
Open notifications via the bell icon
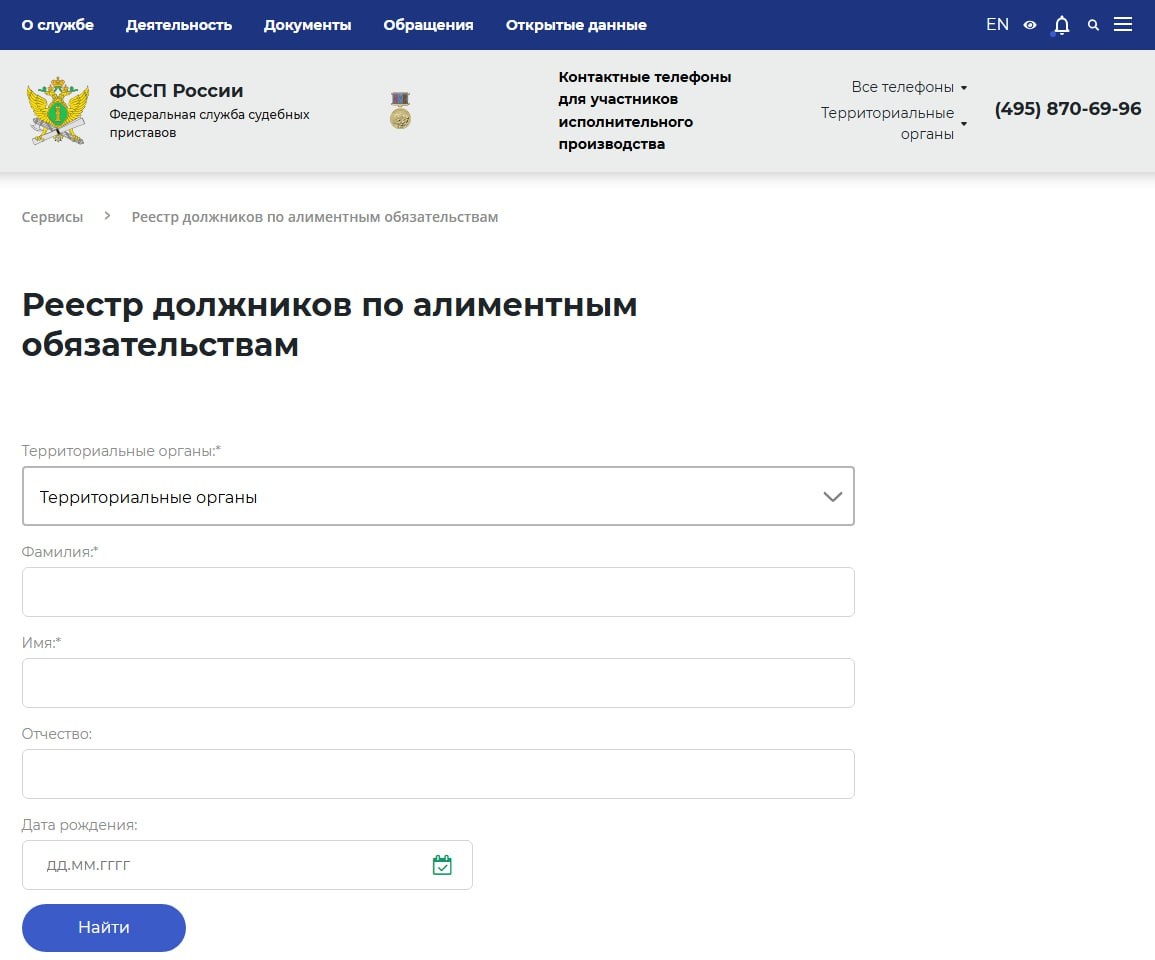point(1060,24)
